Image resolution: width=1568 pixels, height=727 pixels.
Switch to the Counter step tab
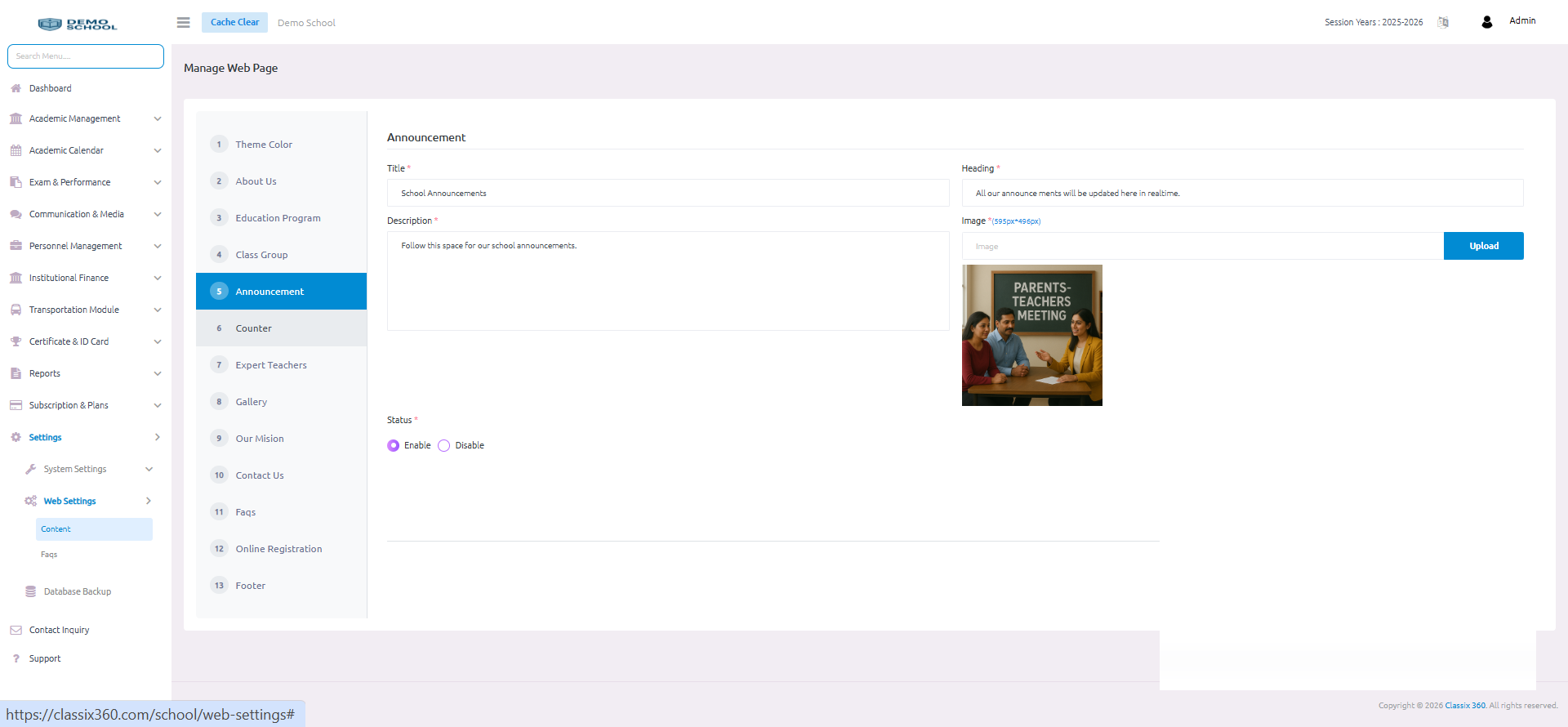281,328
